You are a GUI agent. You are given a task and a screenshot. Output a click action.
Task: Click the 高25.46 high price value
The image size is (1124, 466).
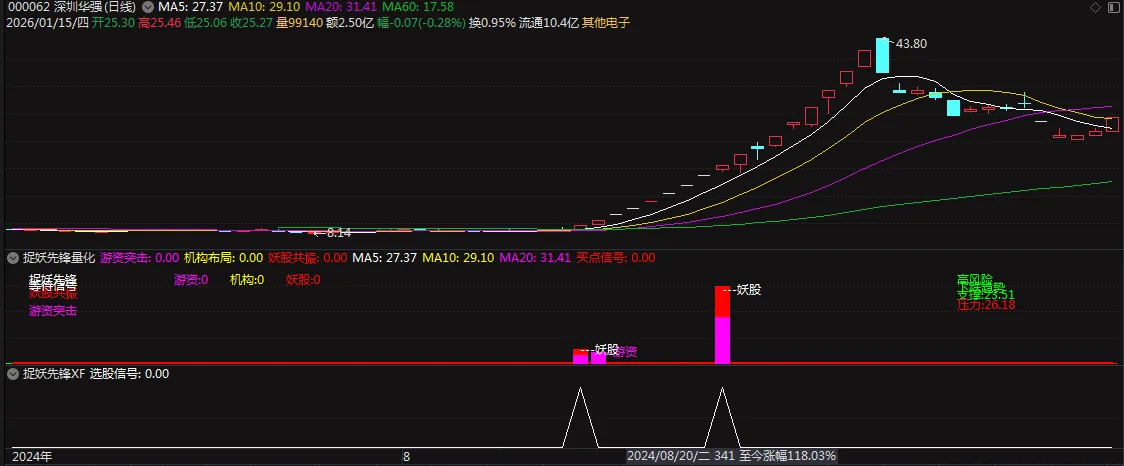click(x=159, y=22)
